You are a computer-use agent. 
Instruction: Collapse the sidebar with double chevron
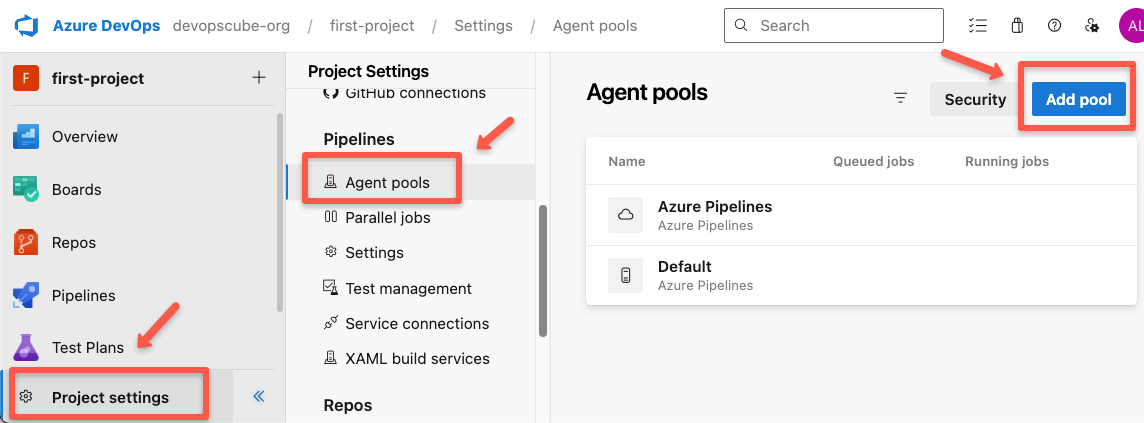(258, 397)
